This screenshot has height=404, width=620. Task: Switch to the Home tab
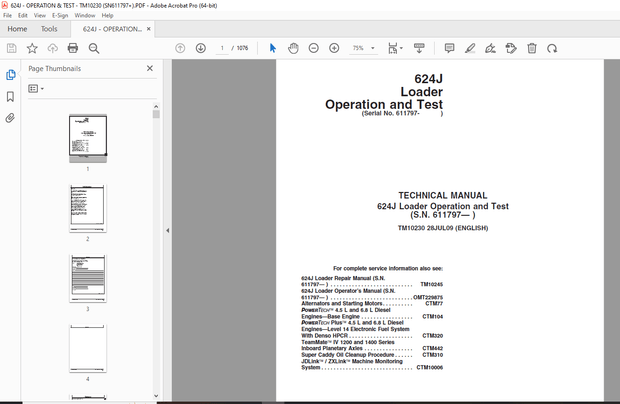pos(17,29)
